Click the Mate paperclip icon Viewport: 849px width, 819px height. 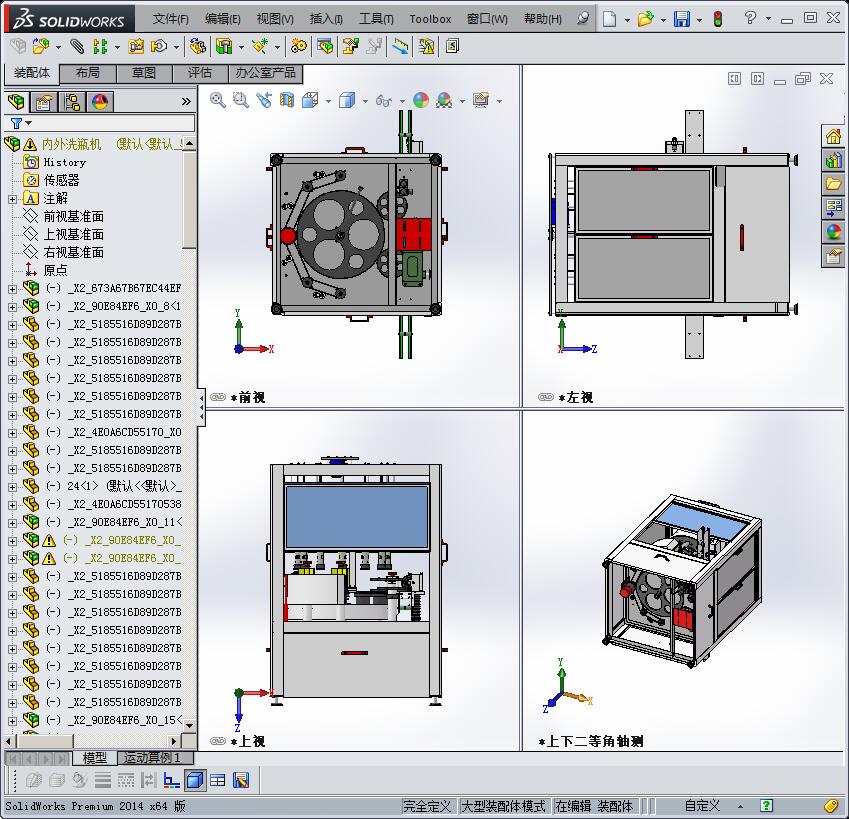tap(77, 47)
